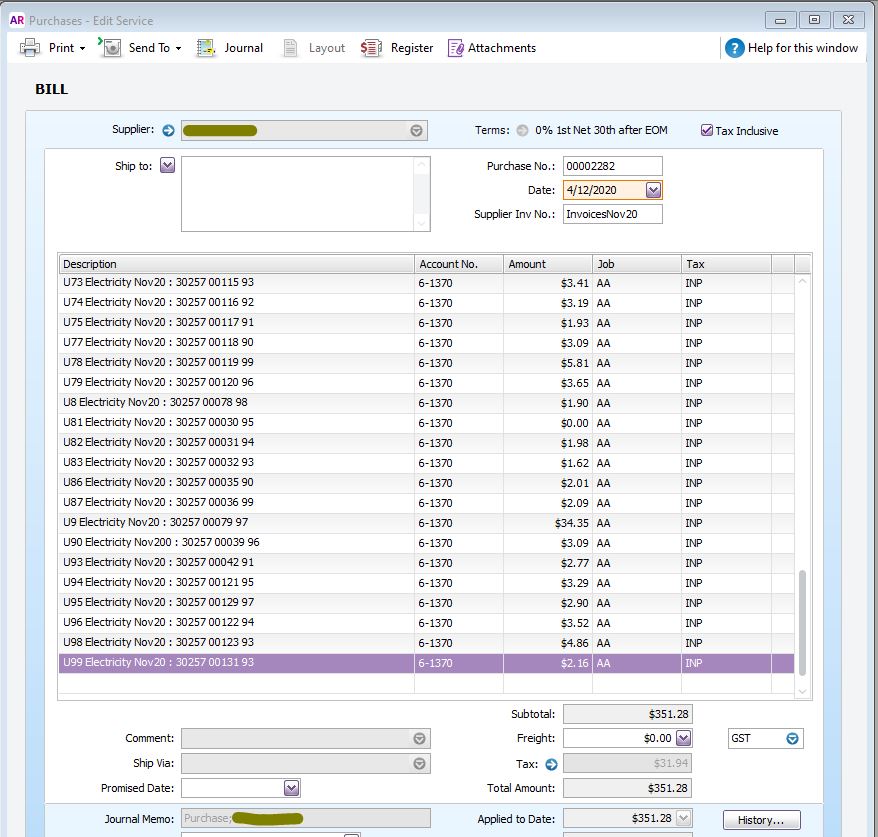878x837 pixels.
Task: Select the U90 Electricity Nov200 description row
Action: (x=236, y=543)
